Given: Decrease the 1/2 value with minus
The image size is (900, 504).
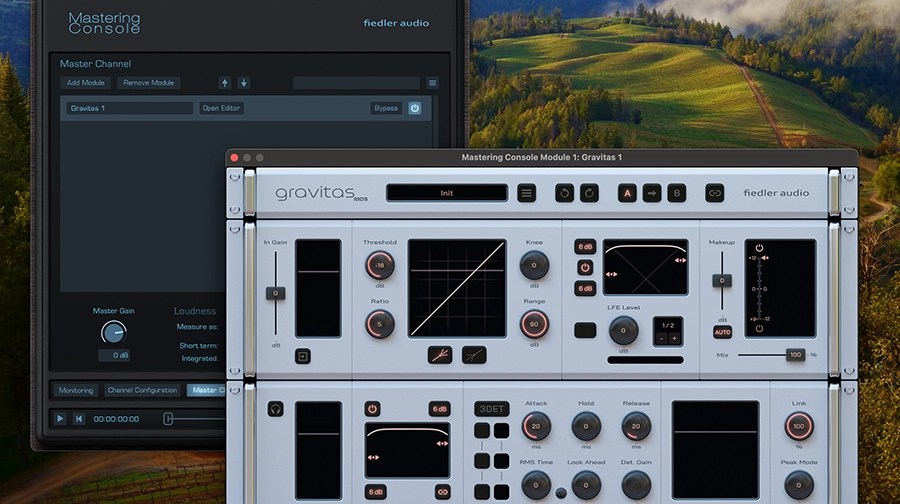Looking at the screenshot, I should (x=661, y=339).
